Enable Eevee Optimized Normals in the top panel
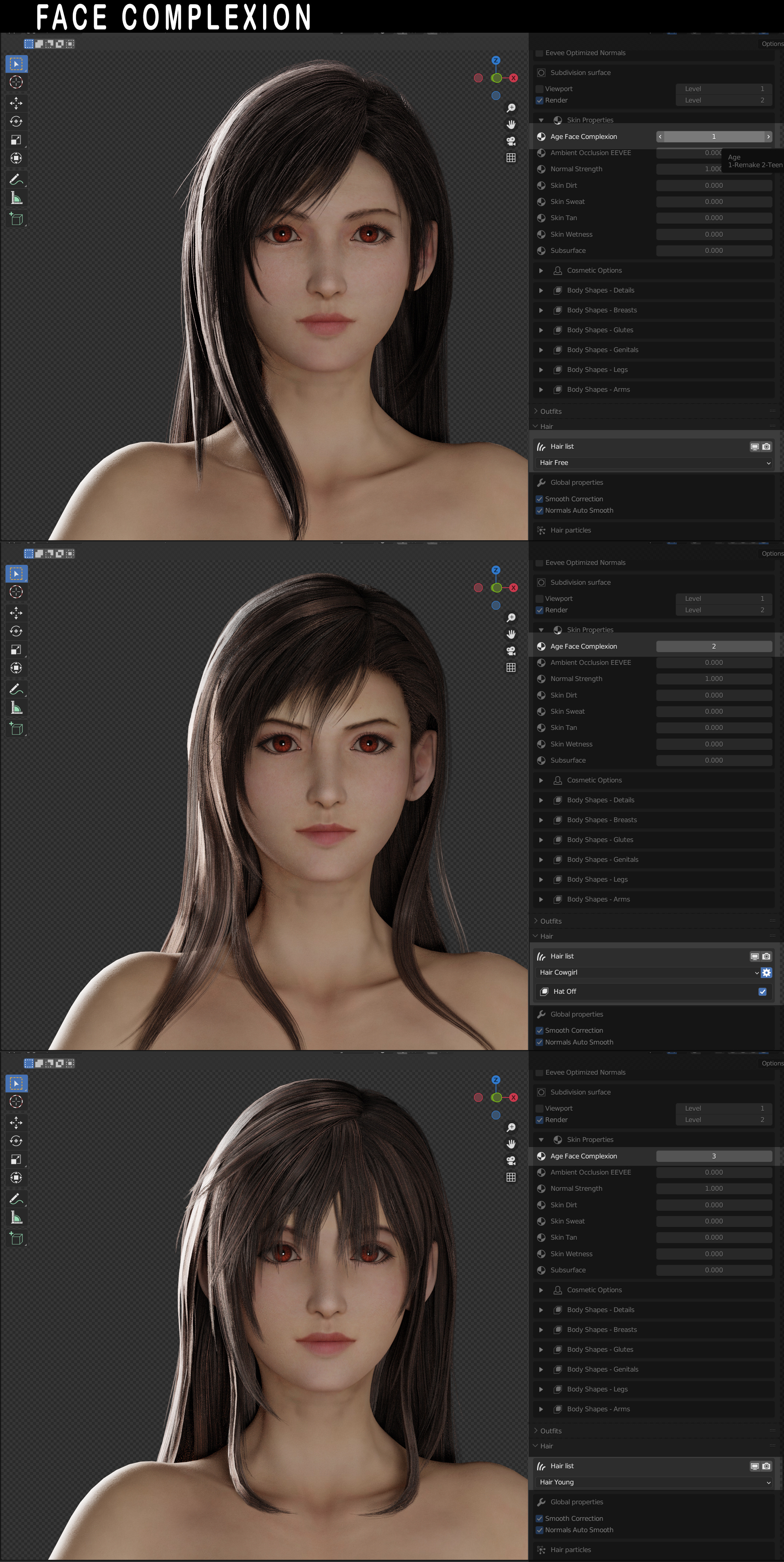Image resolution: width=784 pixels, height=1562 pixels. [539, 53]
